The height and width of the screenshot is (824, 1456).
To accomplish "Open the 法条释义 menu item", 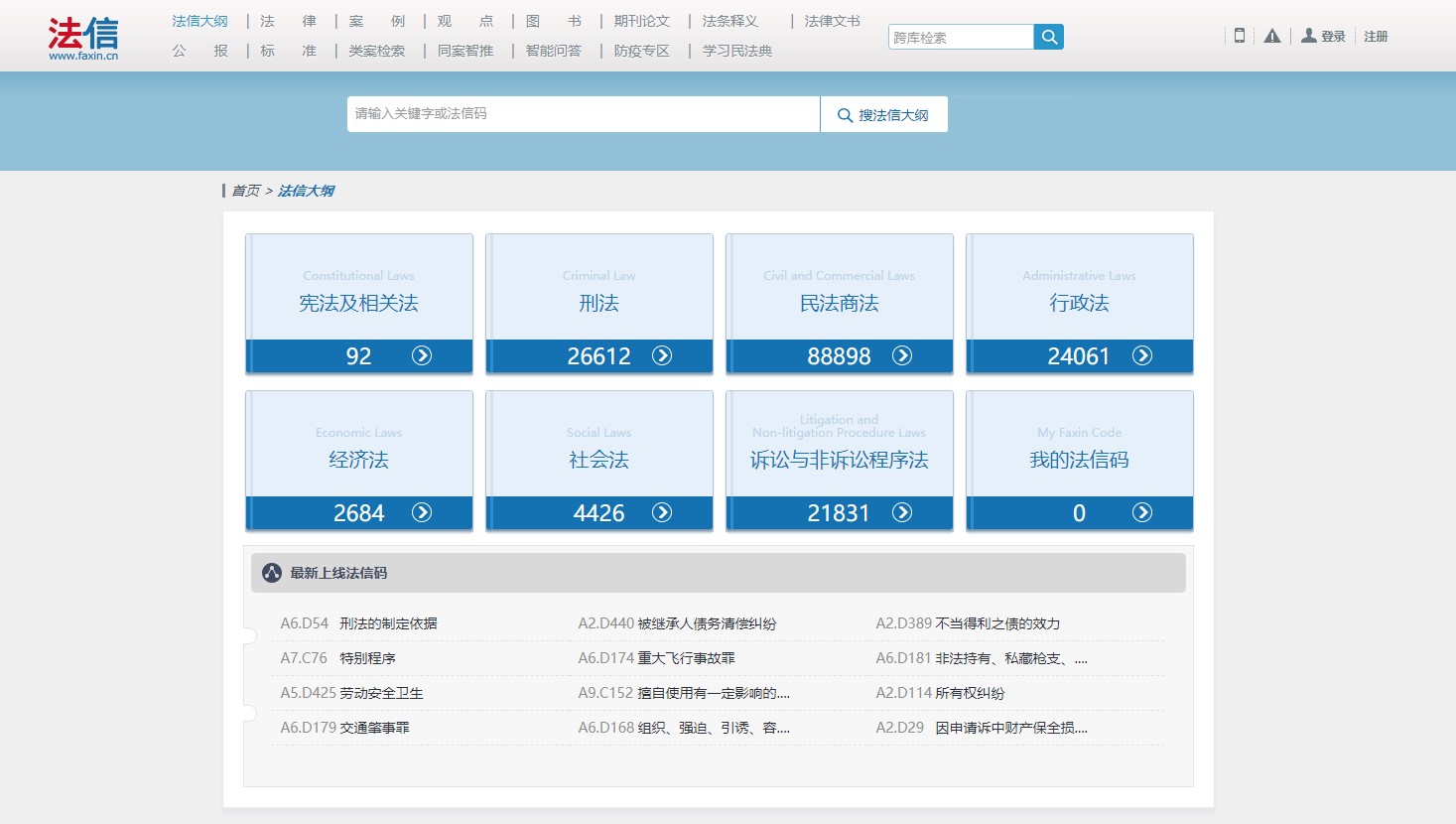I will tap(730, 21).
